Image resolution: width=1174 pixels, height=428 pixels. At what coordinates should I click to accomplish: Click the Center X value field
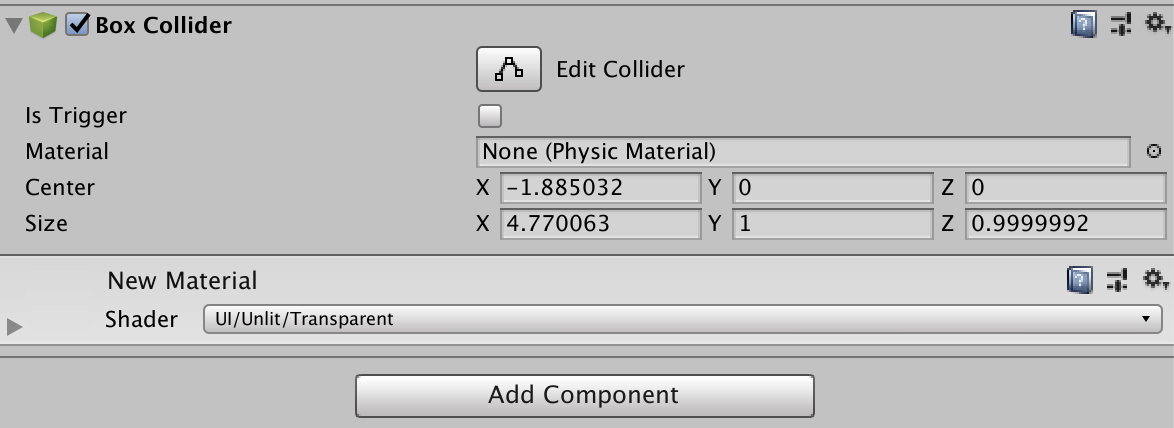coord(600,188)
